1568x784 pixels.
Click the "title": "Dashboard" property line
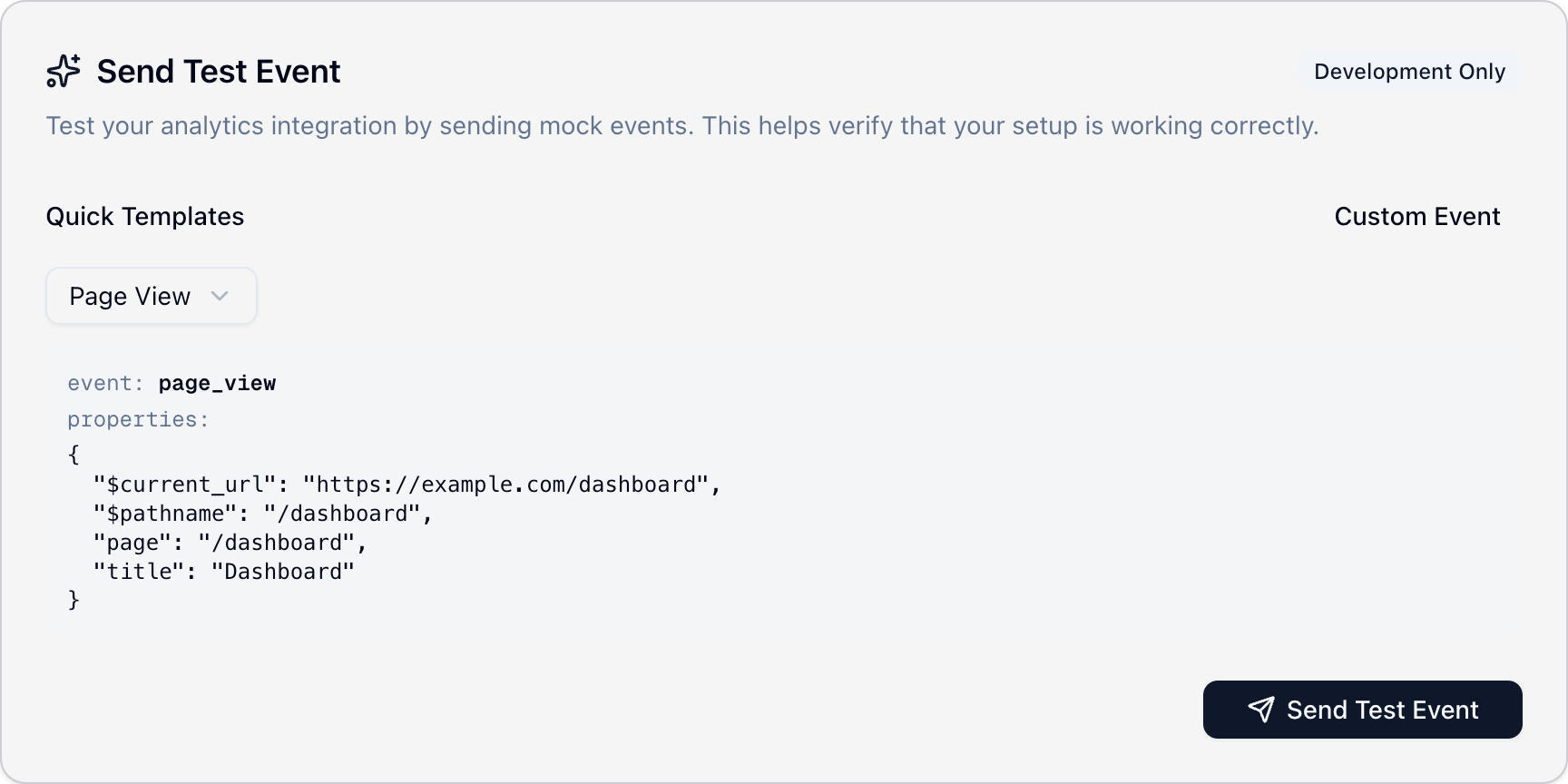(x=223, y=572)
